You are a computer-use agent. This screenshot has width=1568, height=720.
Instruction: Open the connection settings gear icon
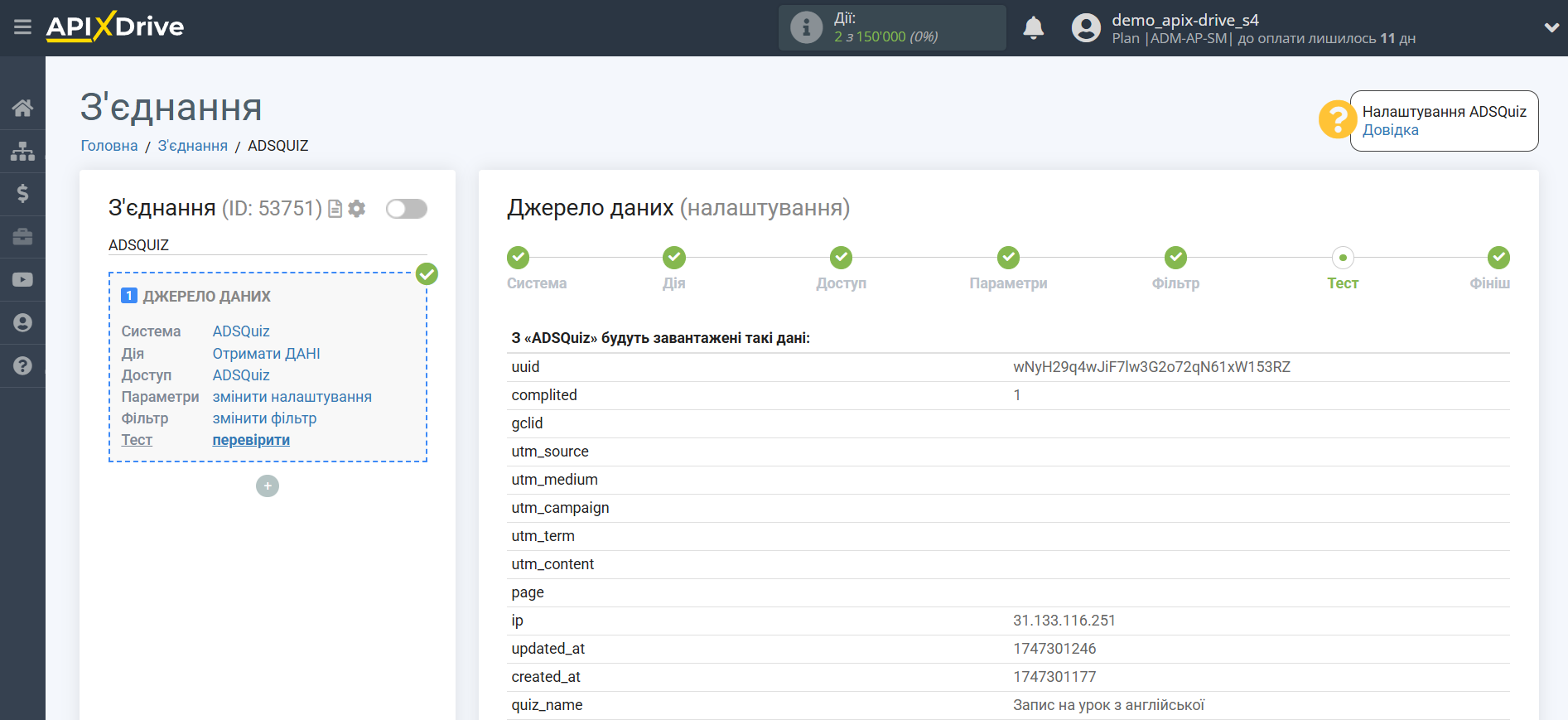357,209
